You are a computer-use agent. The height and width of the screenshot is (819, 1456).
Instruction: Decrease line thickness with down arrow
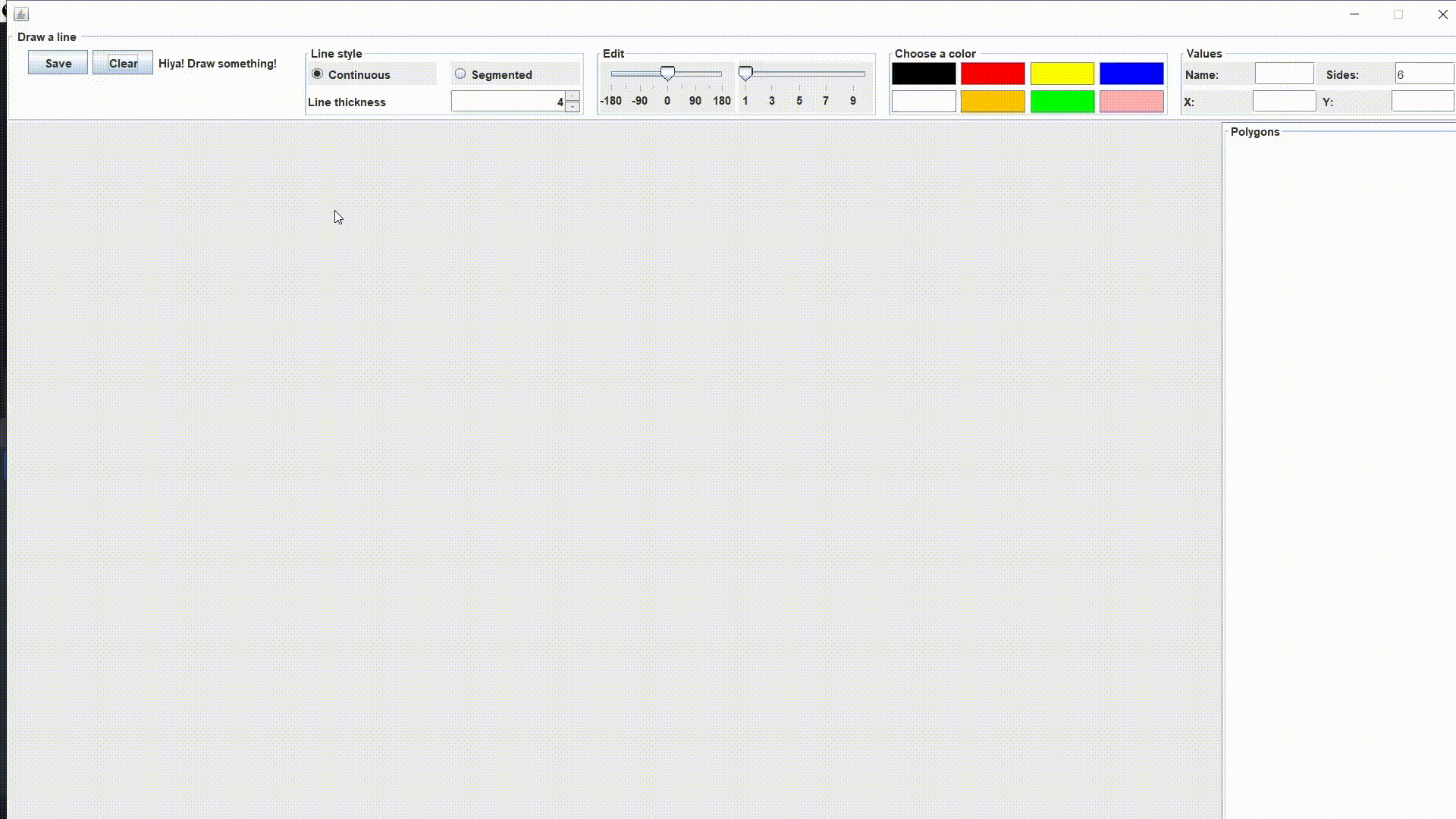coord(573,107)
